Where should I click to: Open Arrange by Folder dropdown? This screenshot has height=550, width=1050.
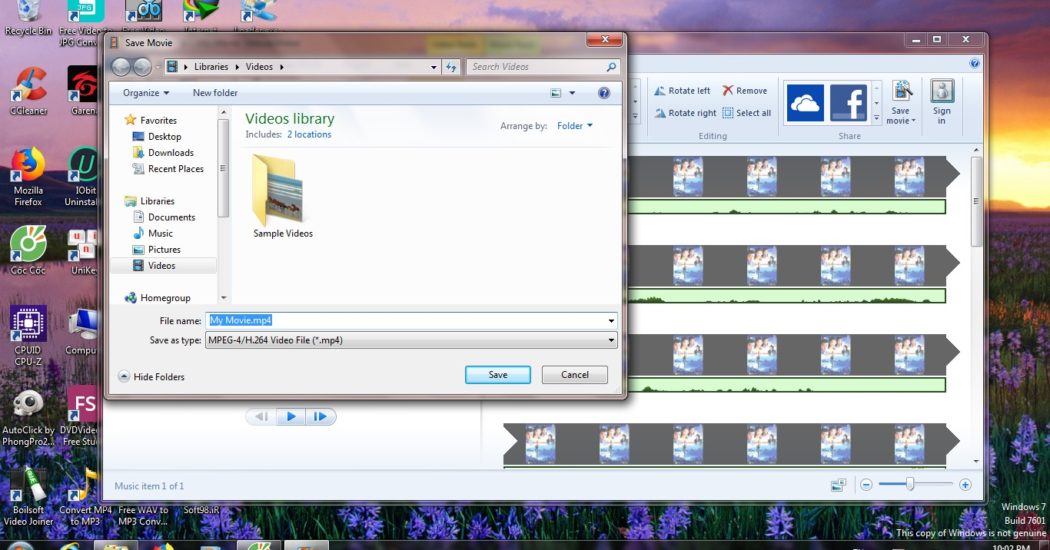(575, 126)
